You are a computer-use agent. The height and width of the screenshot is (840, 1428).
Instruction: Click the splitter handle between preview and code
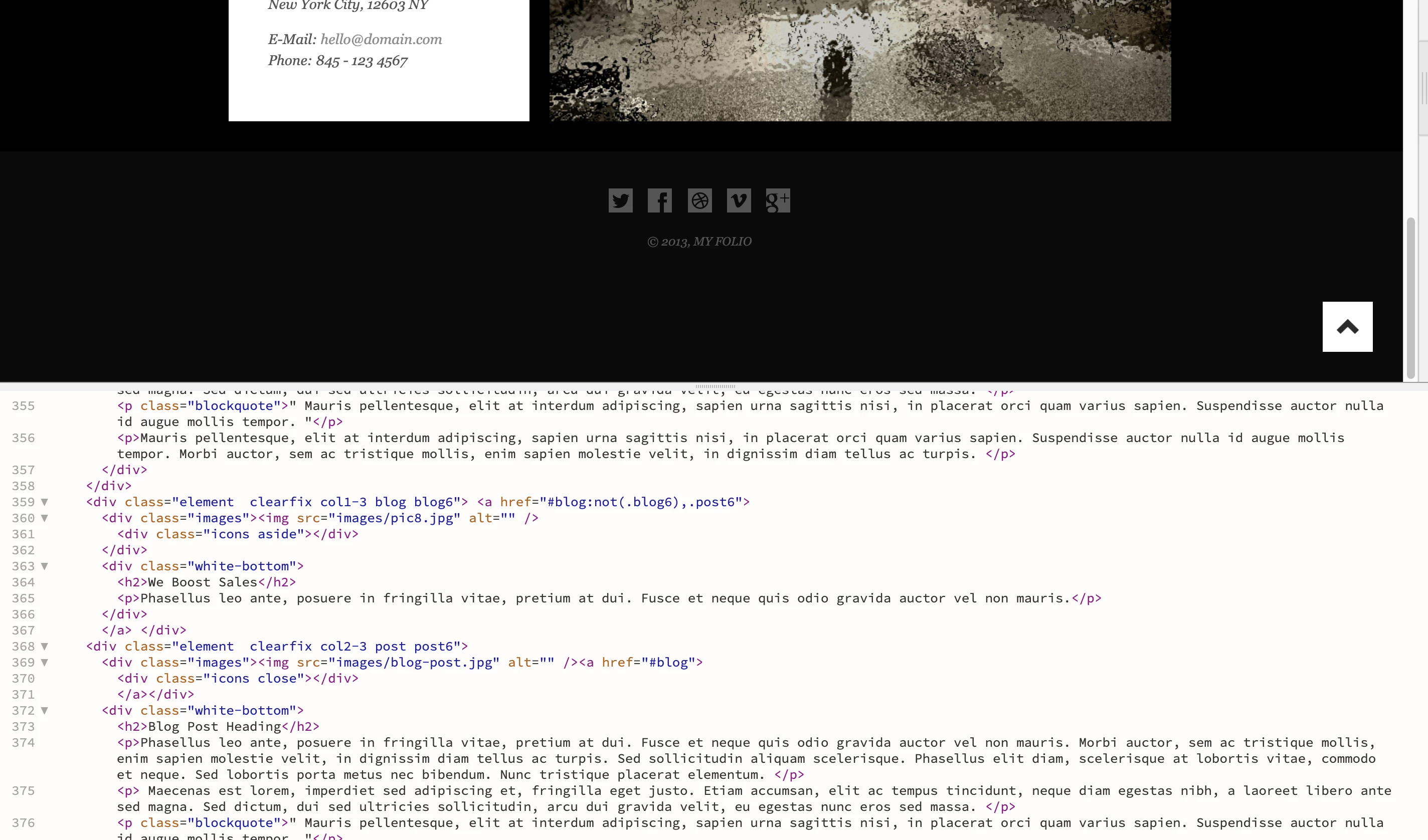click(x=715, y=386)
